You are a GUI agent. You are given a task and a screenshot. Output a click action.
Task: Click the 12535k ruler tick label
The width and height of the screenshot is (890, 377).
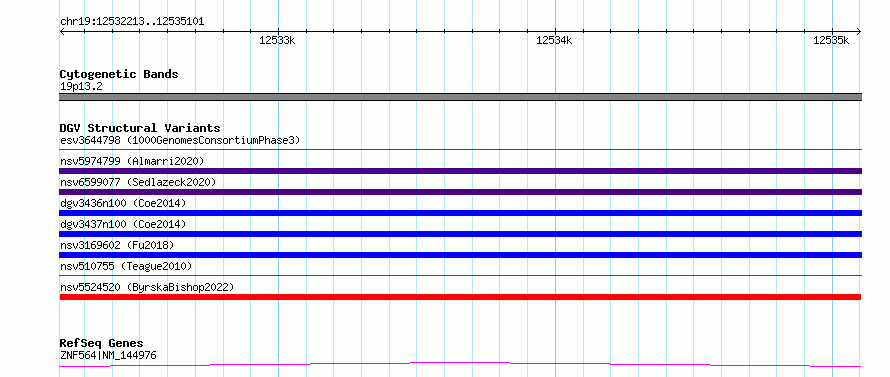tap(830, 40)
